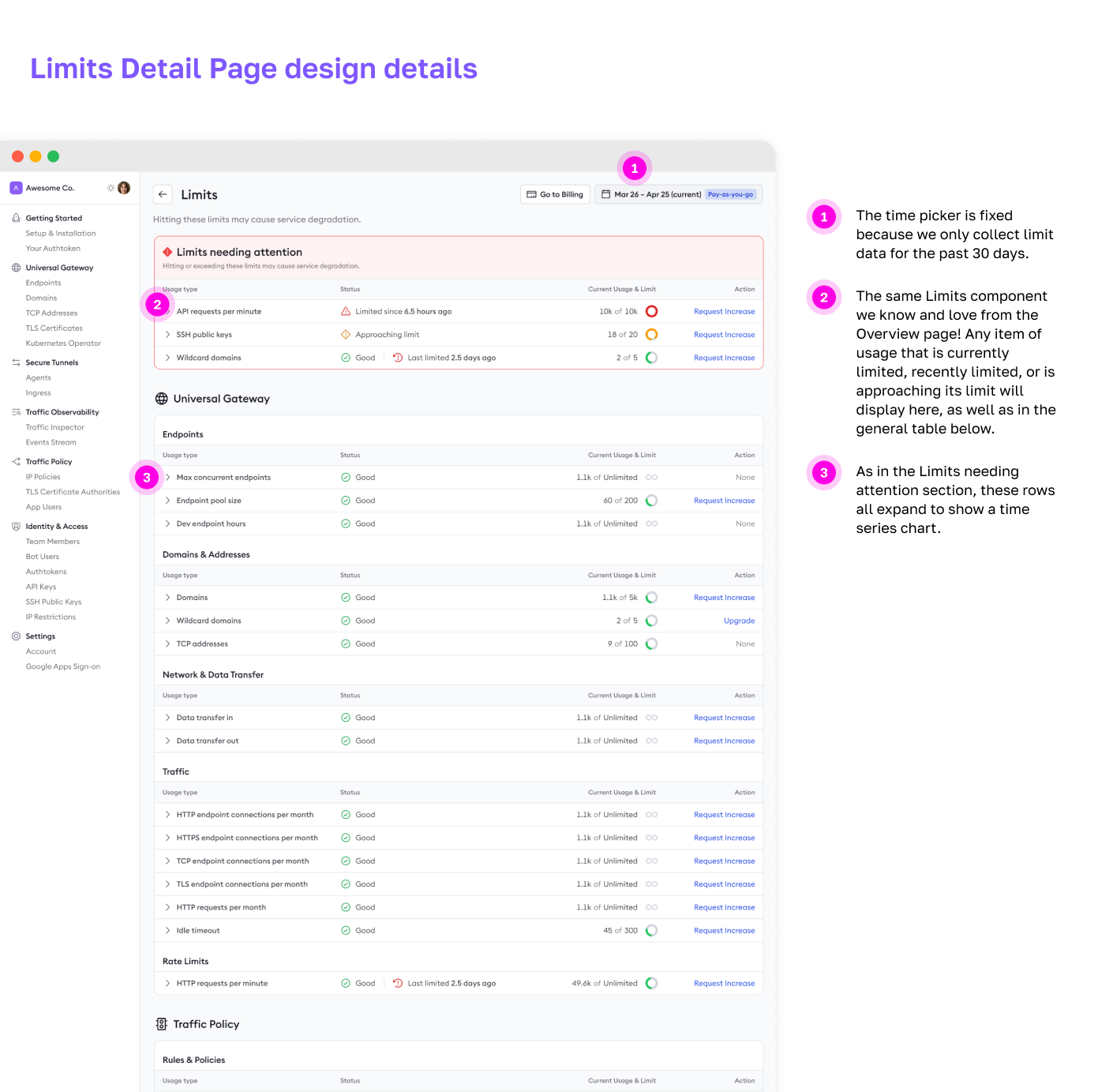
Task: Open Google Apps Sign-on in sidebar
Action: click(x=63, y=666)
